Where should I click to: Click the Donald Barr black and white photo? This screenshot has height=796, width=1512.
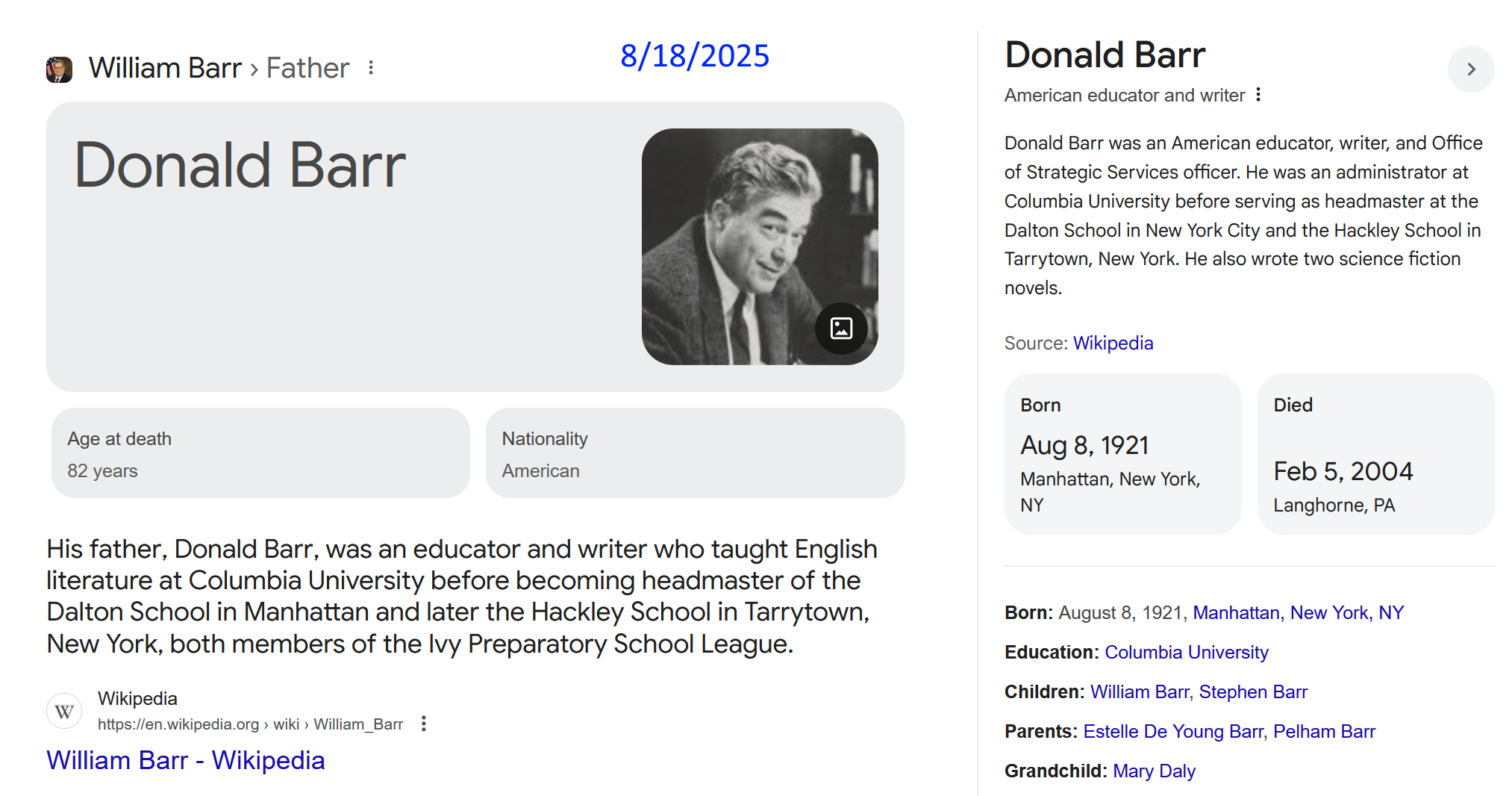(x=760, y=246)
